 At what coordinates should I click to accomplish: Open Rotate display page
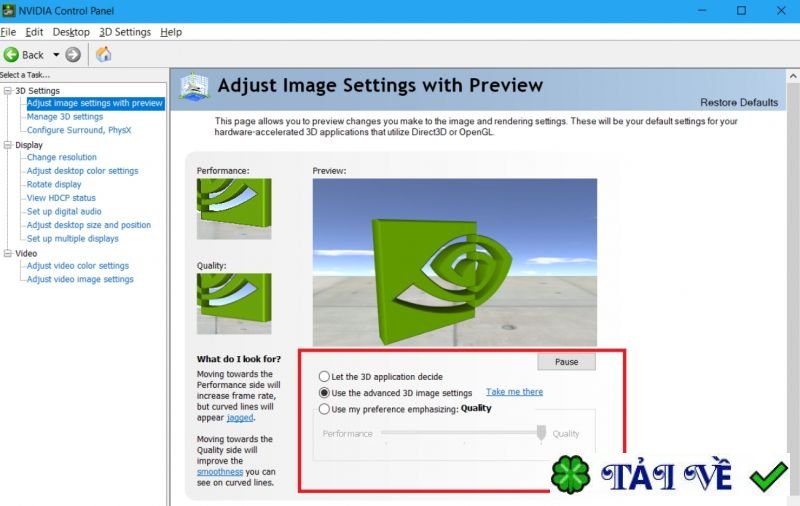coord(54,184)
